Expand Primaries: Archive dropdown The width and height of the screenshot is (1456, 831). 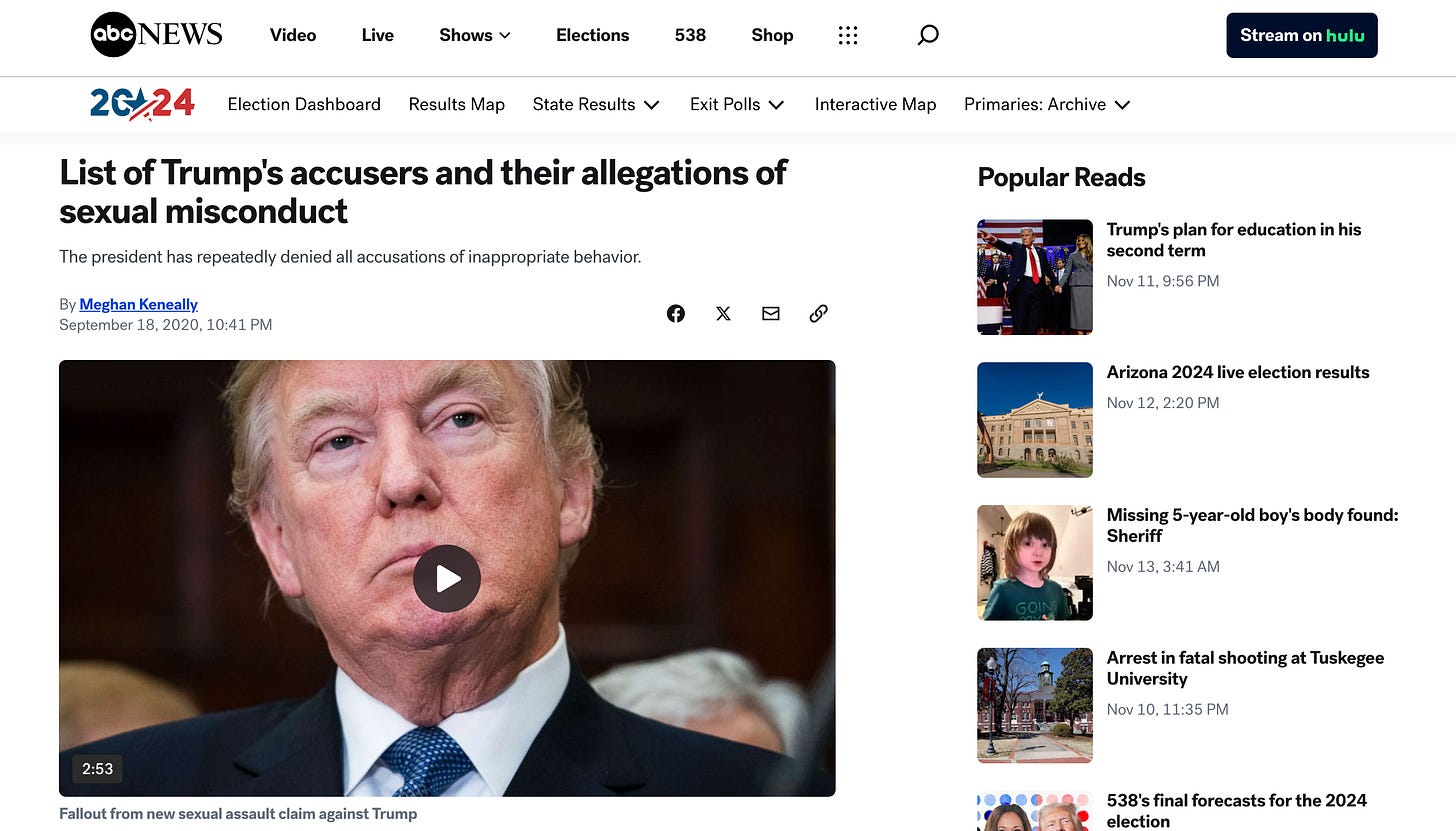pos(1047,104)
